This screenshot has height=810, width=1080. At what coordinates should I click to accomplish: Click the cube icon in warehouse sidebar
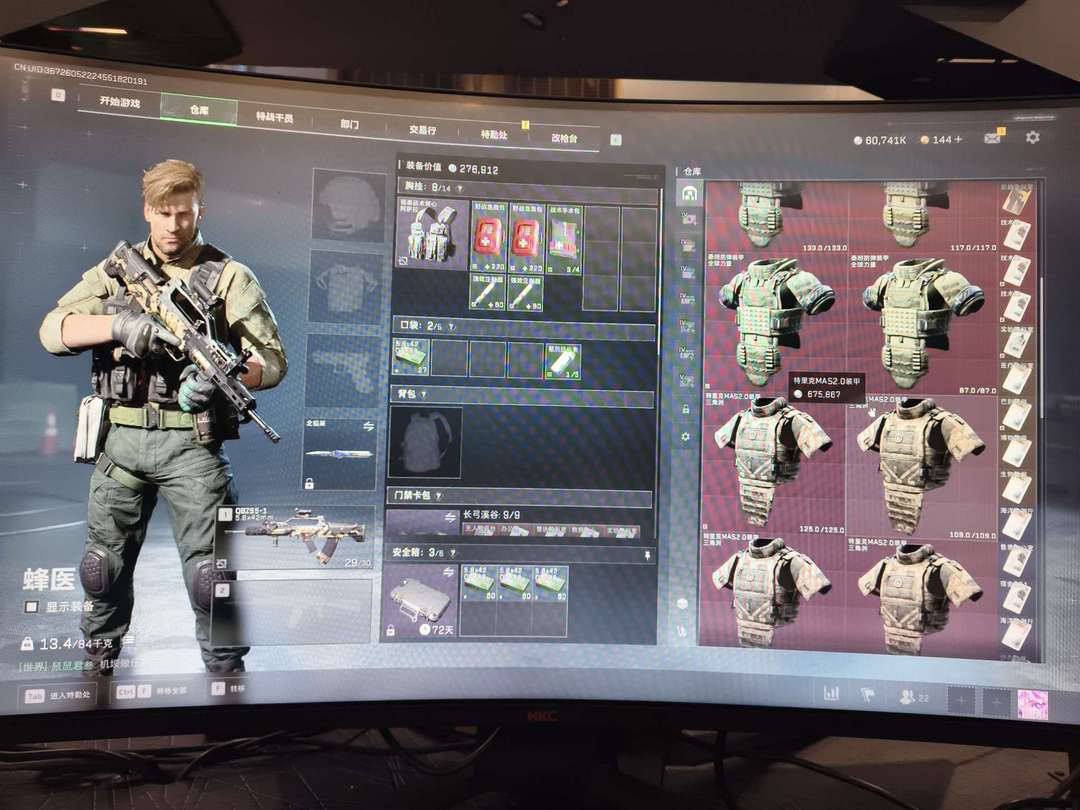click(x=683, y=604)
